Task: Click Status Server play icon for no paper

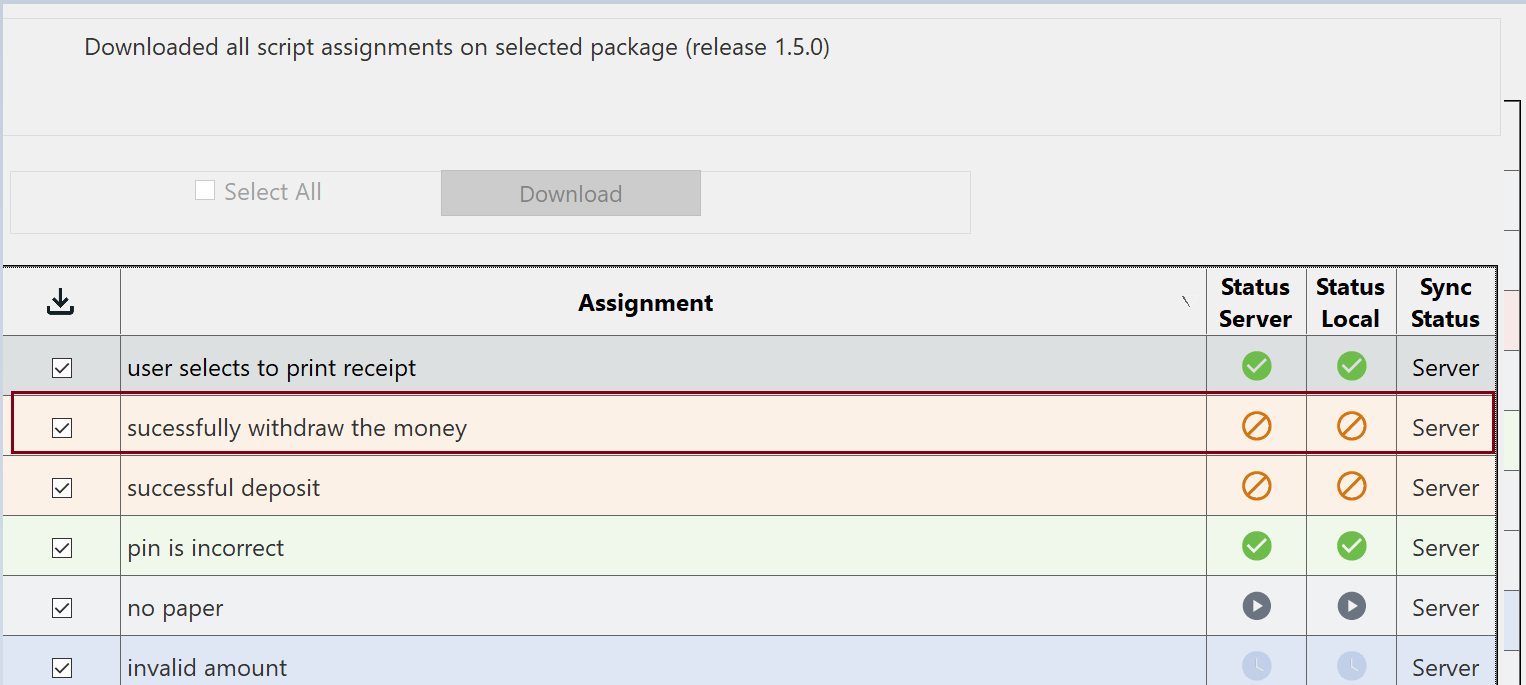Action: [1256, 606]
